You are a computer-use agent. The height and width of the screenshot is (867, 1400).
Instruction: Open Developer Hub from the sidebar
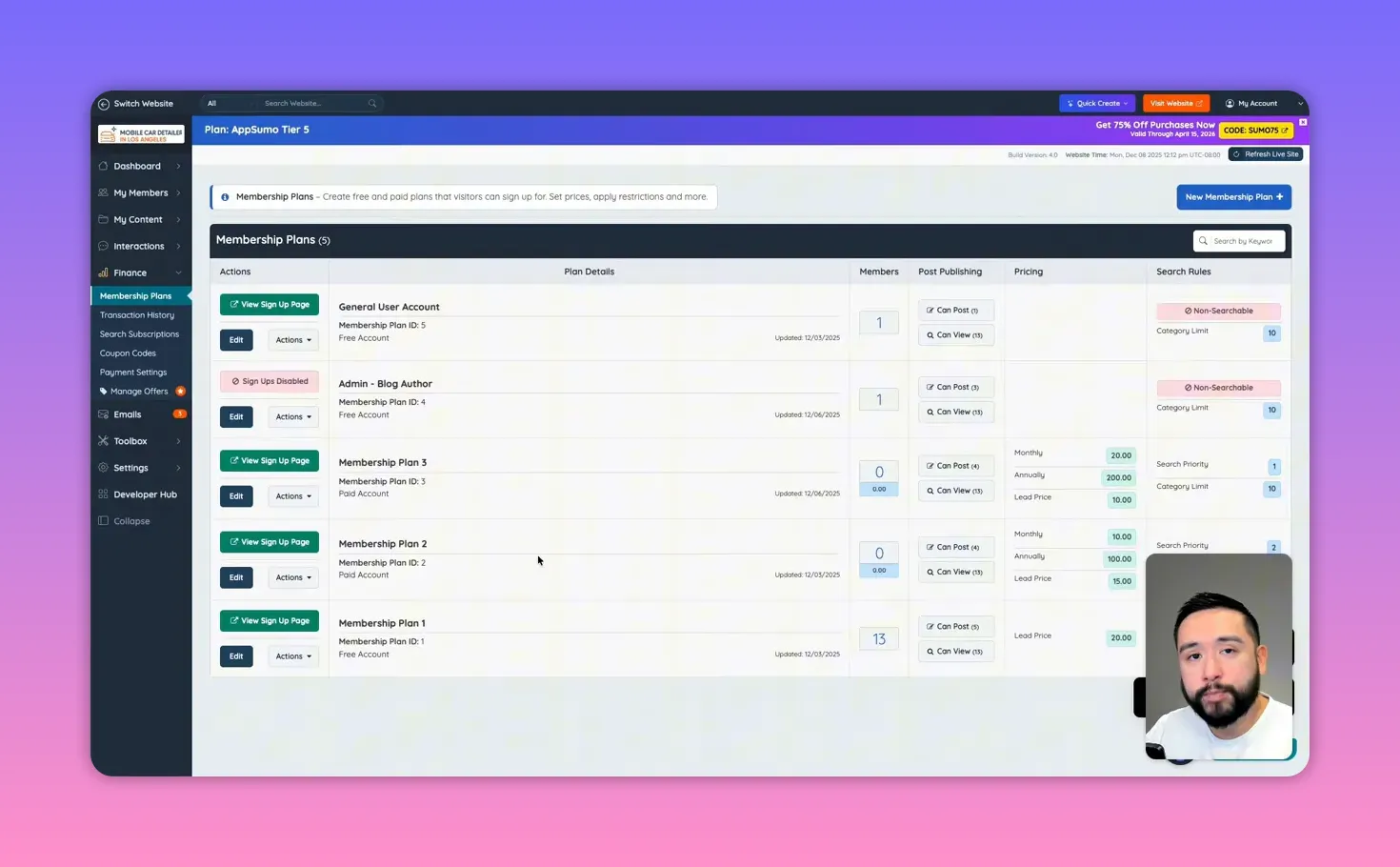tap(145, 494)
